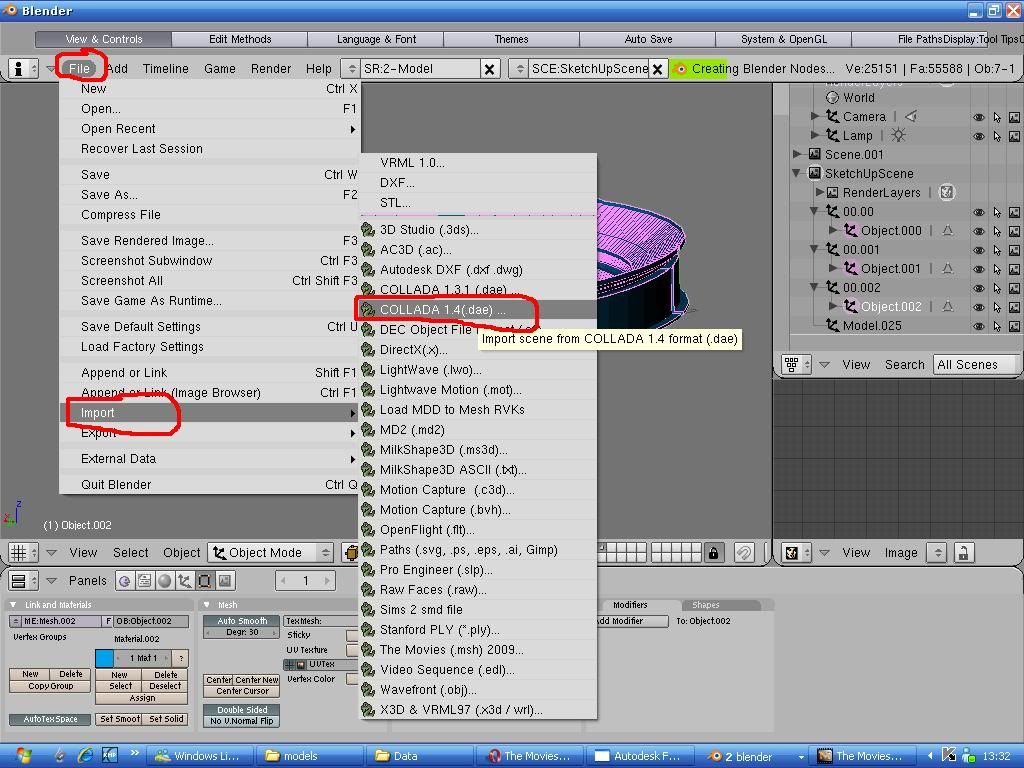Click the Camera data icon in outliner
The image size is (1024, 768).
point(911,116)
